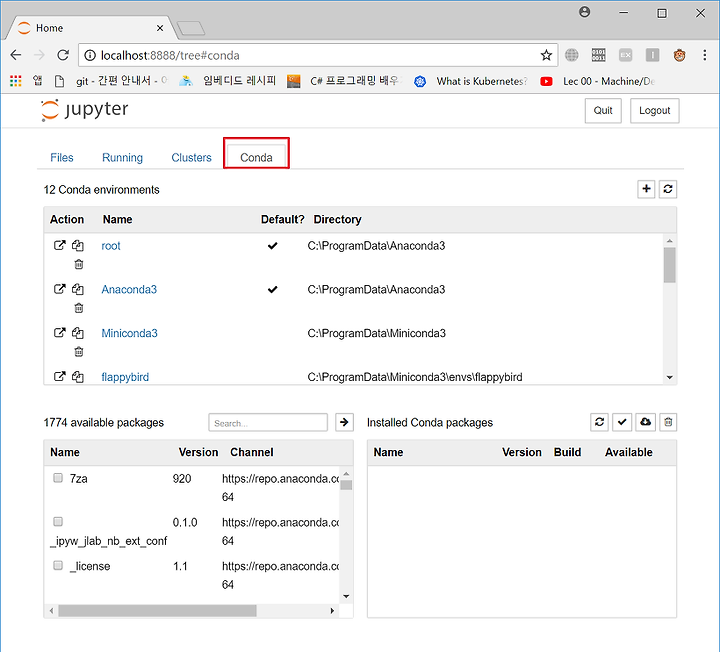720x652 pixels.
Task: Delete the Anaconda3 environment via trash icon
Action: (79, 308)
